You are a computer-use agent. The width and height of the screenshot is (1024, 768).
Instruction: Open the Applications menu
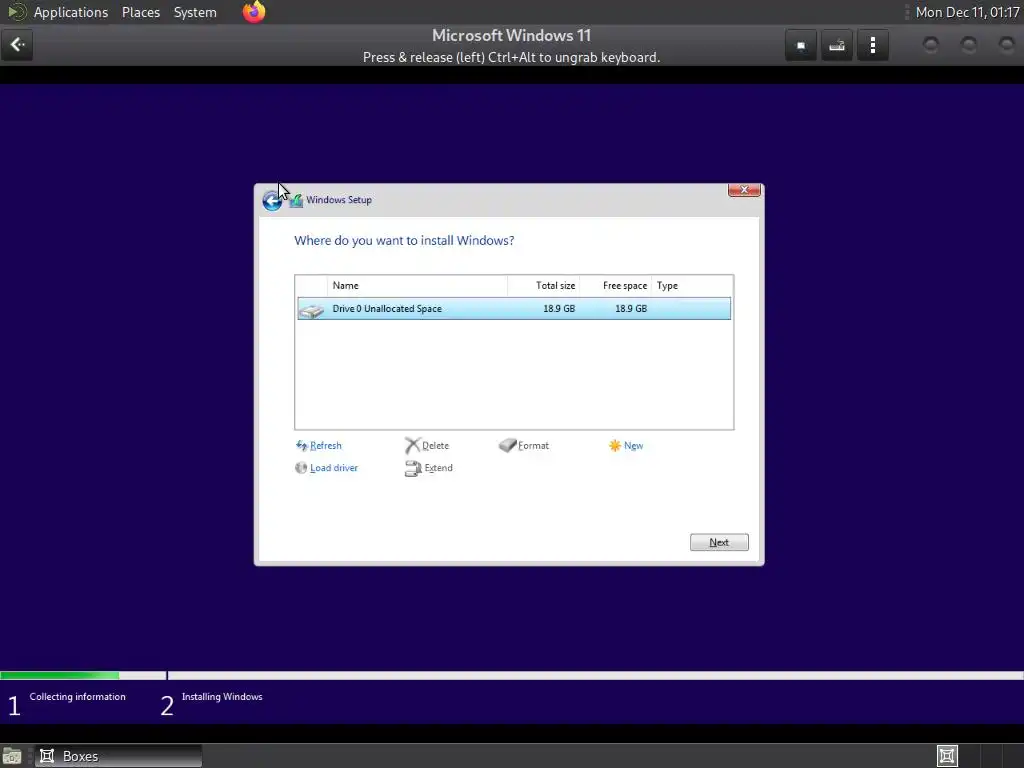(x=71, y=12)
